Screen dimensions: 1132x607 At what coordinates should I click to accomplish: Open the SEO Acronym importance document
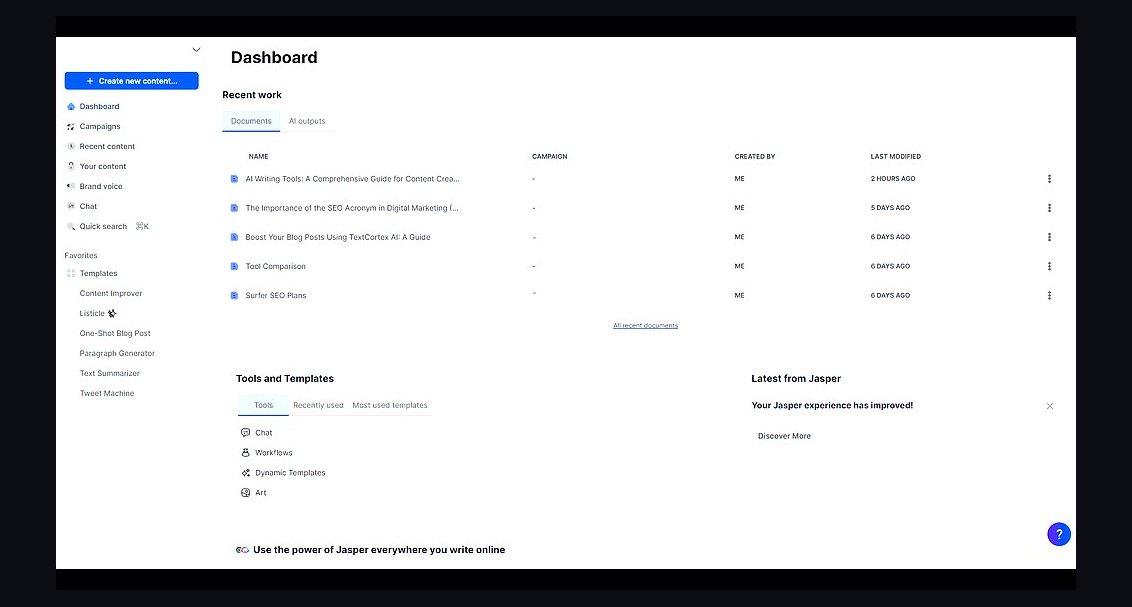click(352, 208)
